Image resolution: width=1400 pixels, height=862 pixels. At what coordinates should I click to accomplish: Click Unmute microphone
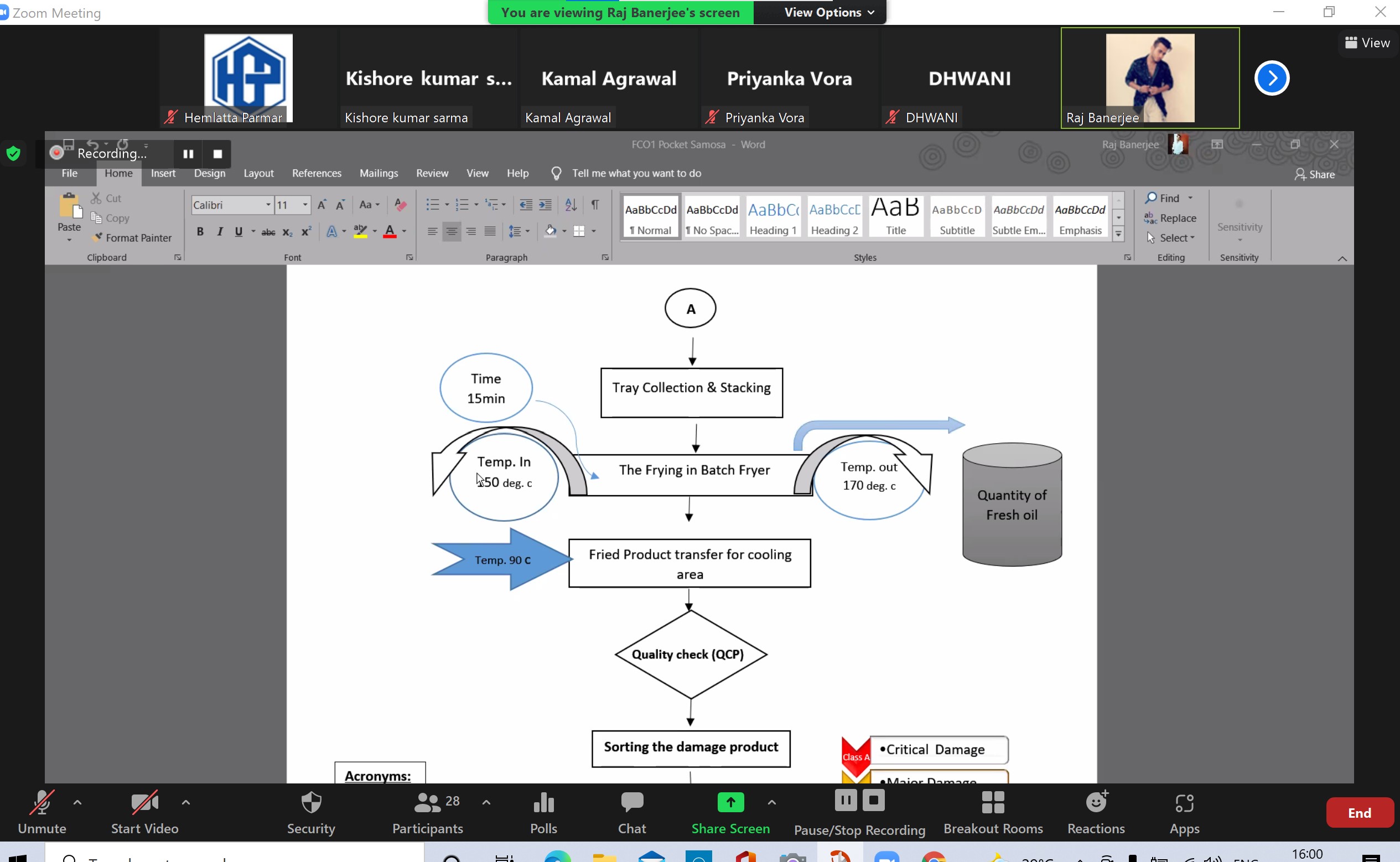(42, 812)
